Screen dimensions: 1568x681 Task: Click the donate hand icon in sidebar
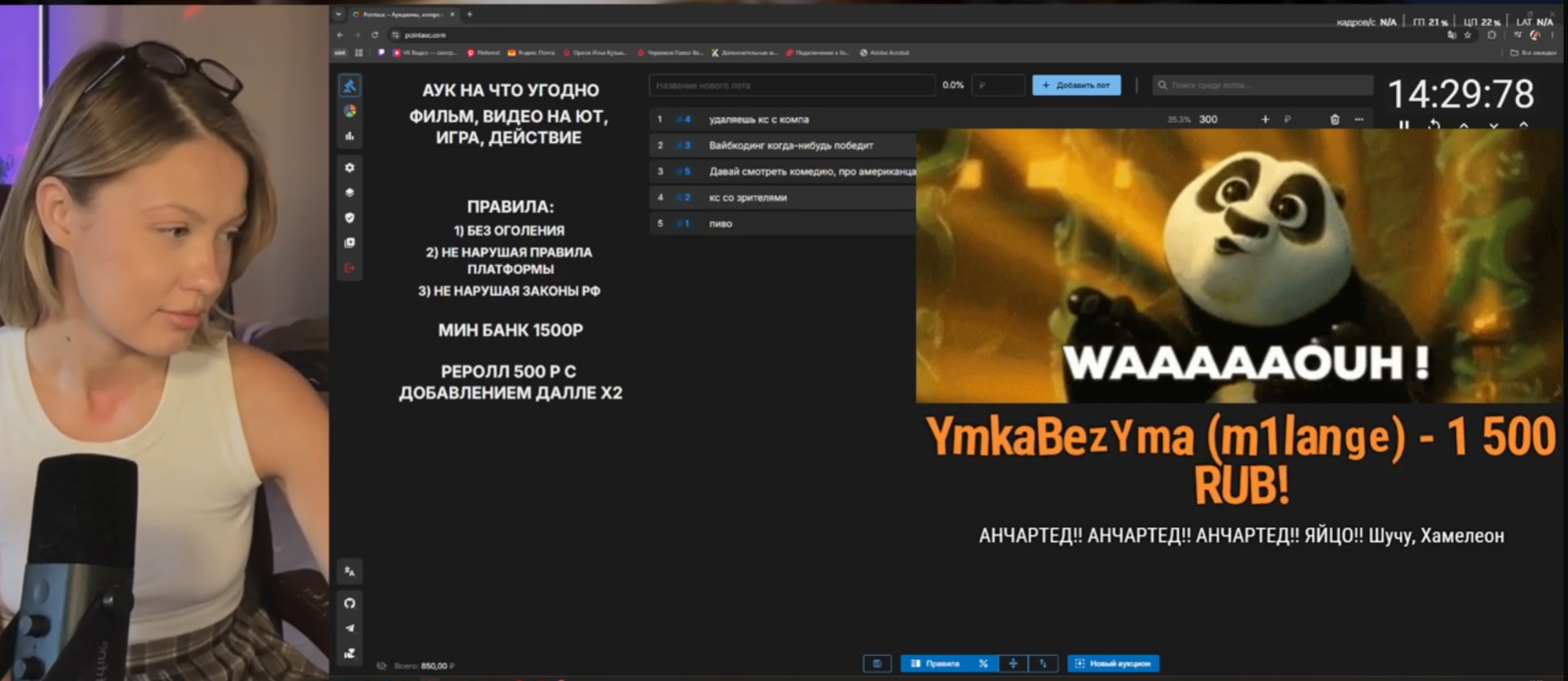click(x=350, y=653)
